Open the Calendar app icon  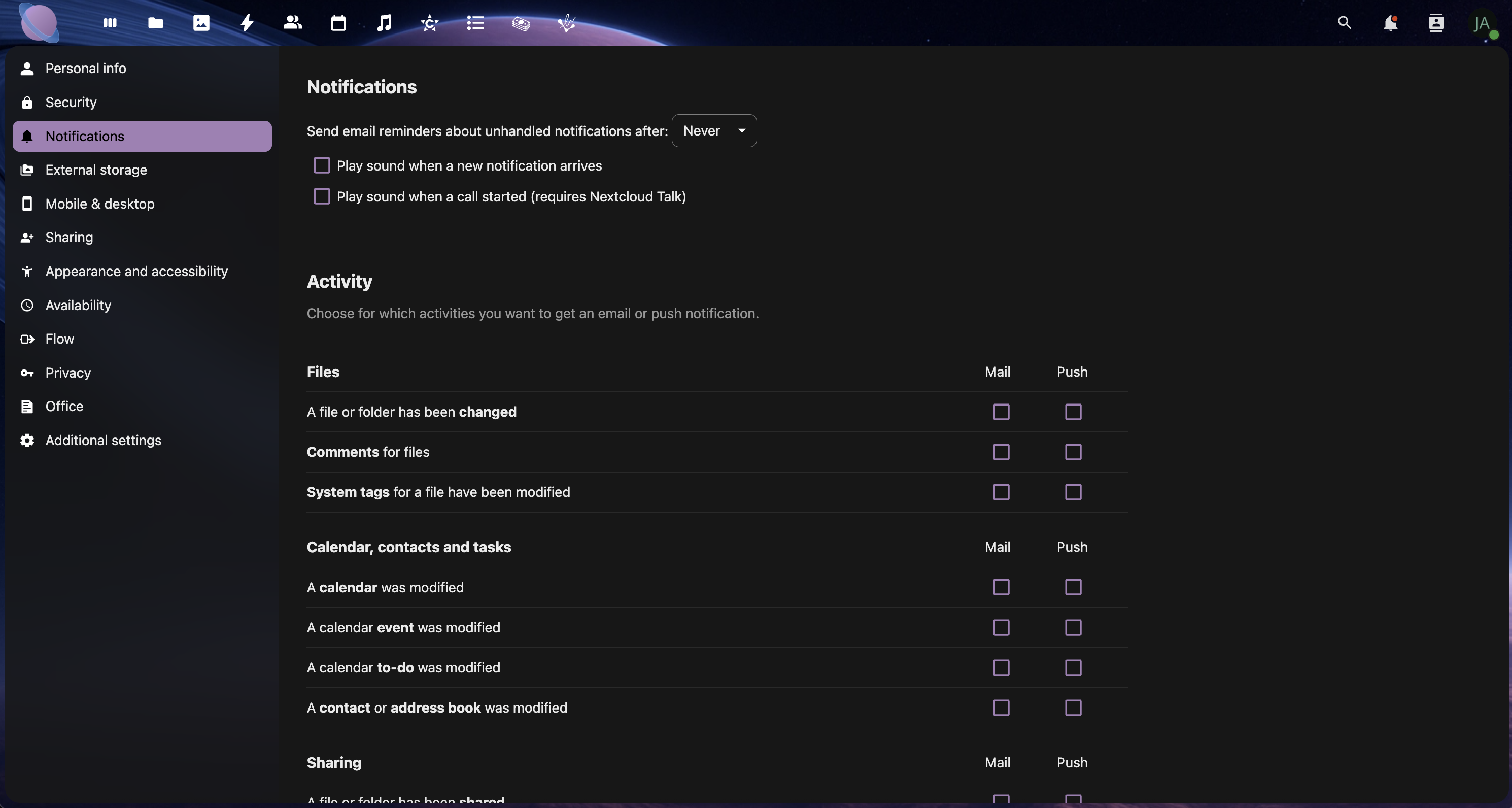tap(338, 23)
